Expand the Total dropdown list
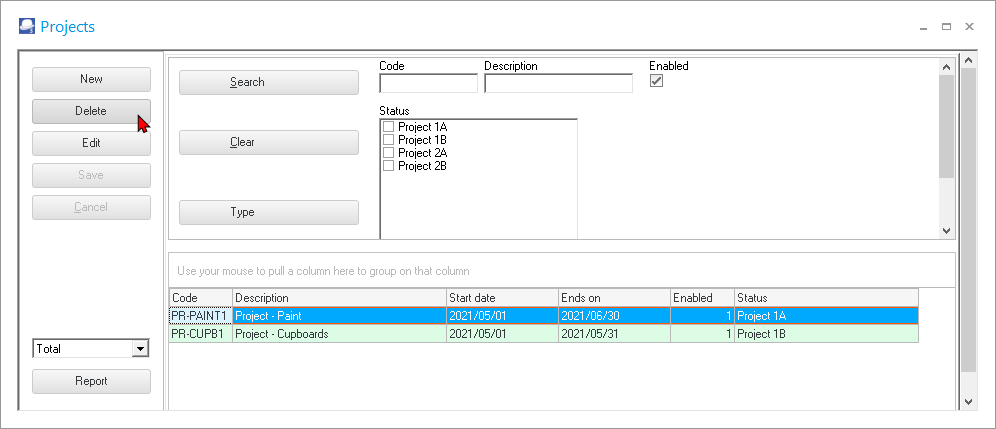 (x=140, y=349)
